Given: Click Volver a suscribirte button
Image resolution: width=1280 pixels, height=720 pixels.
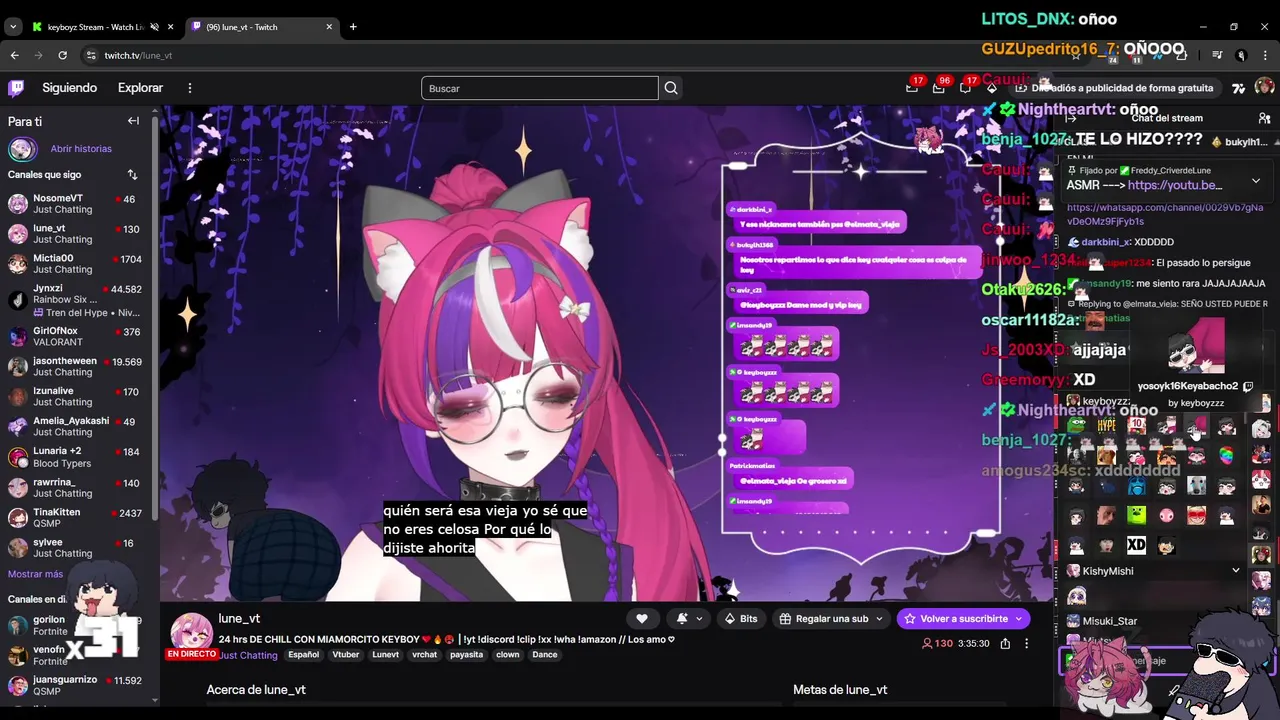Looking at the screenshot, I should [x=963, y=619].
